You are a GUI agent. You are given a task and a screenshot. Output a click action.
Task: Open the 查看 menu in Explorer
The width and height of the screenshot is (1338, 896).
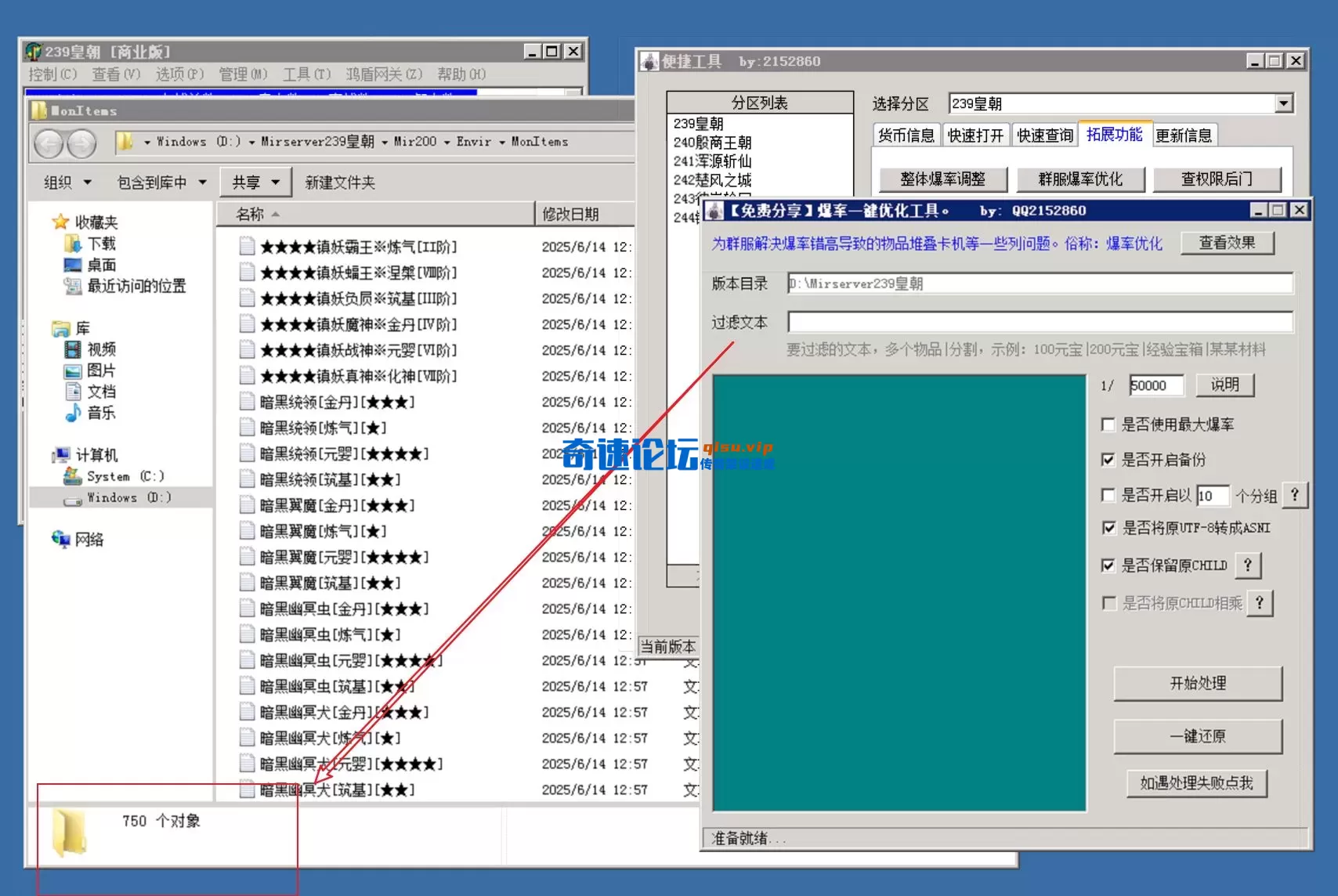(112, 74)
